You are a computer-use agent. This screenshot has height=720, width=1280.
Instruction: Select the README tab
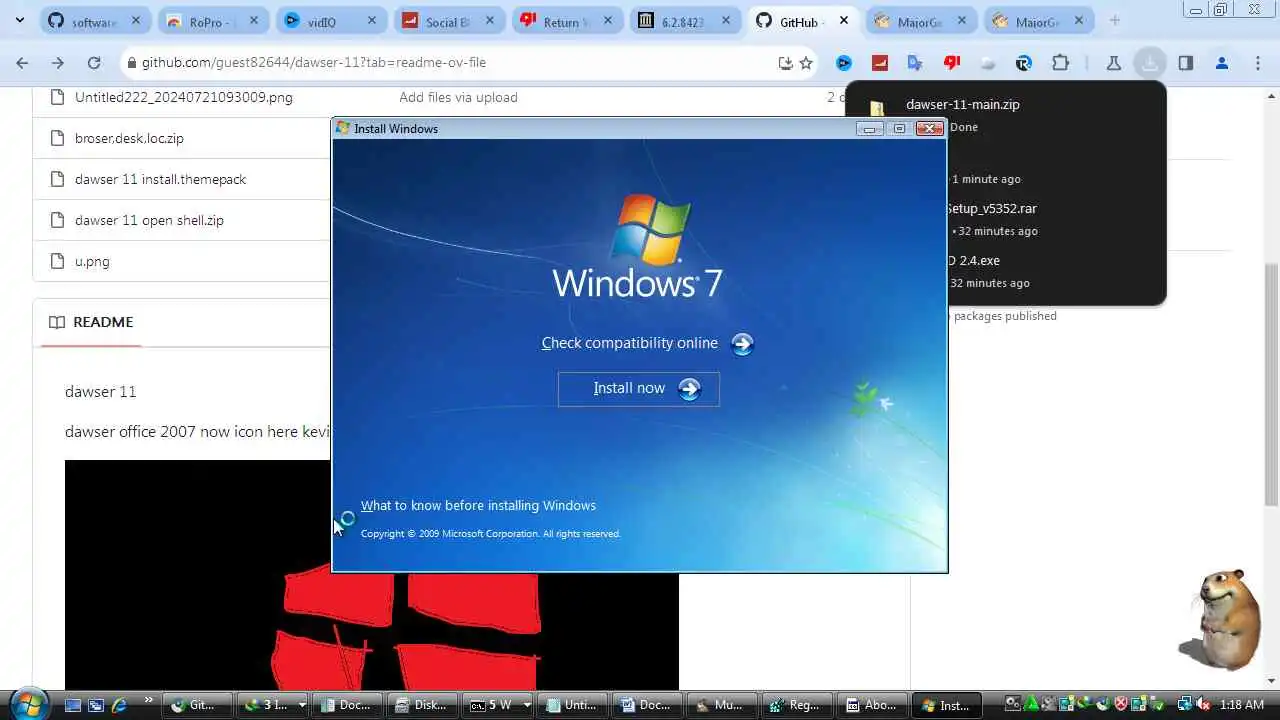tap(91, 322)
